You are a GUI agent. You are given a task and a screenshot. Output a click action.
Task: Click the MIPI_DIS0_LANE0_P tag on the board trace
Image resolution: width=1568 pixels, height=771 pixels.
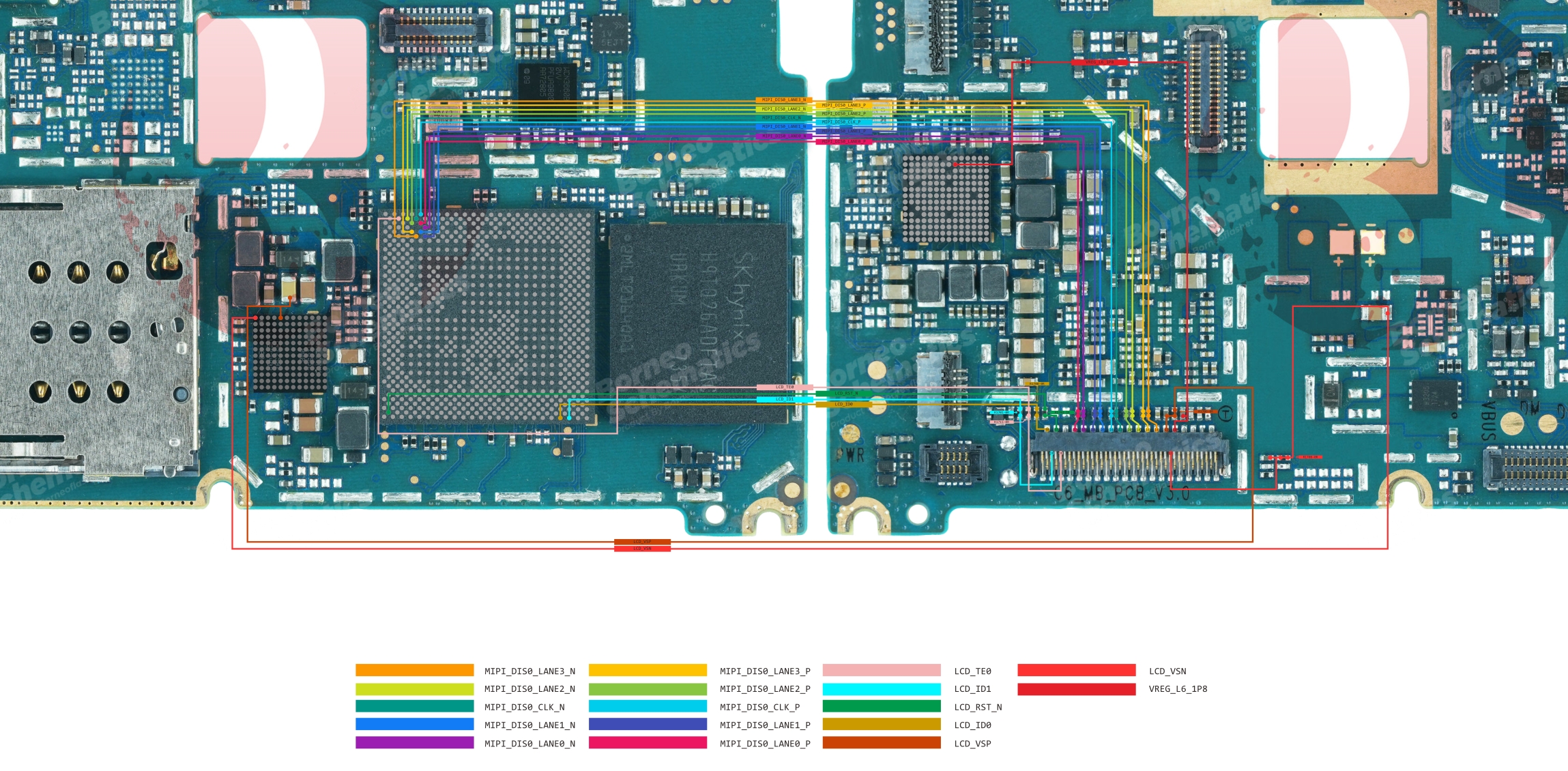pos(844,141)
